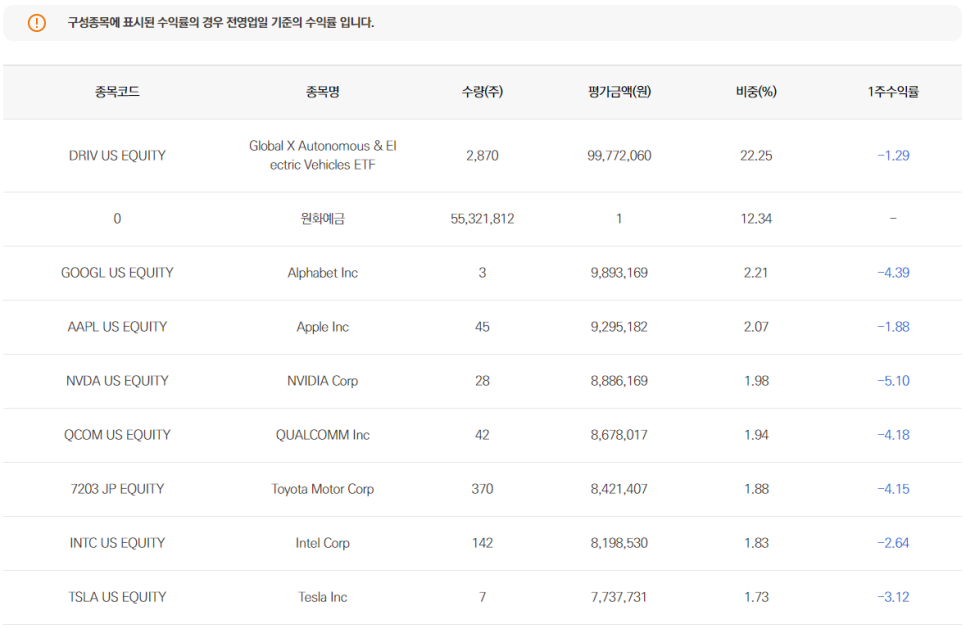Viewport: 966px width, 629px height.
Task: Select the TSLA US EQUITY code
Action: (x=117, y=597)
